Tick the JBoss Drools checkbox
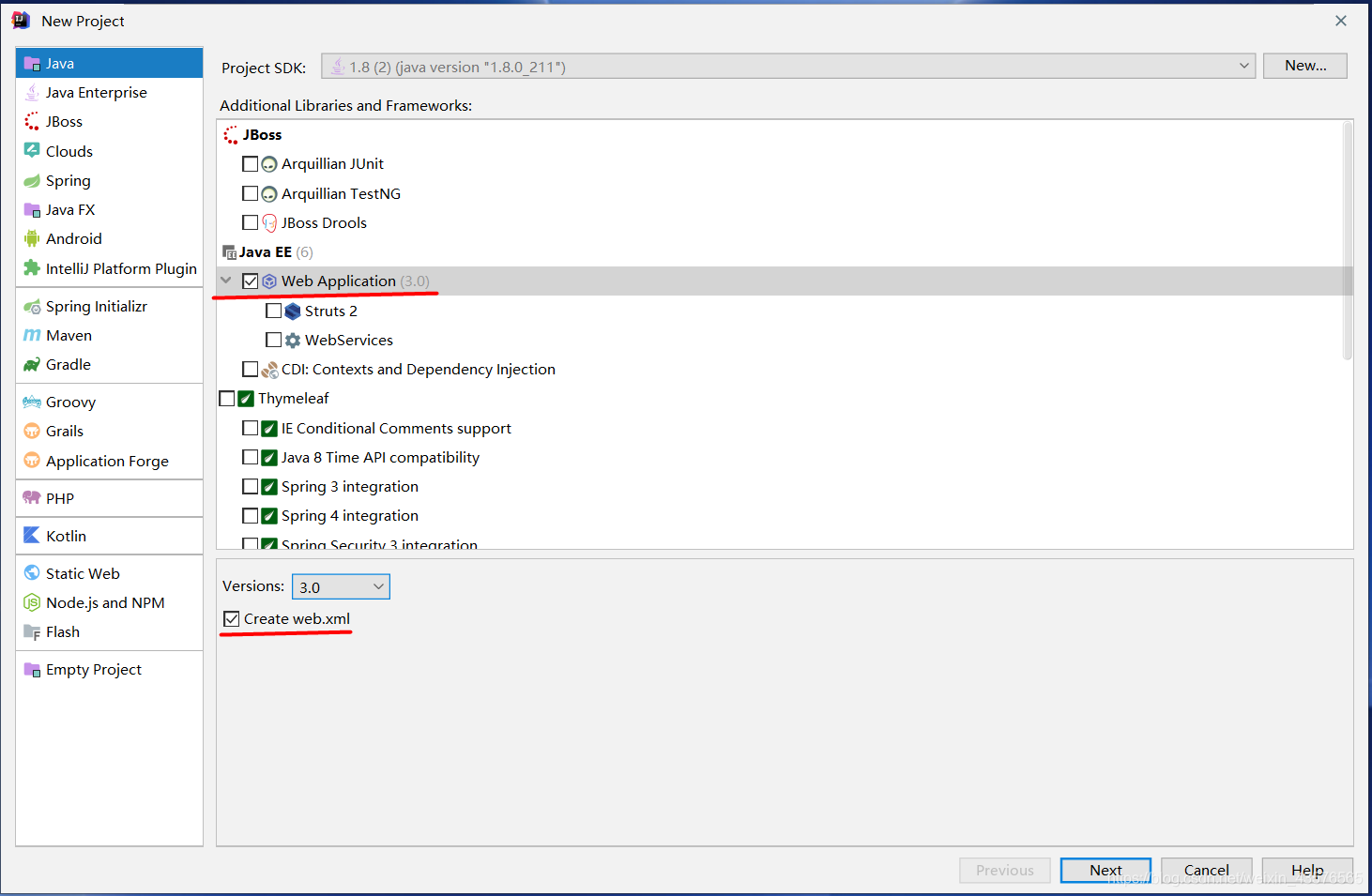The image size is (1372, 896). click(250, 222)
